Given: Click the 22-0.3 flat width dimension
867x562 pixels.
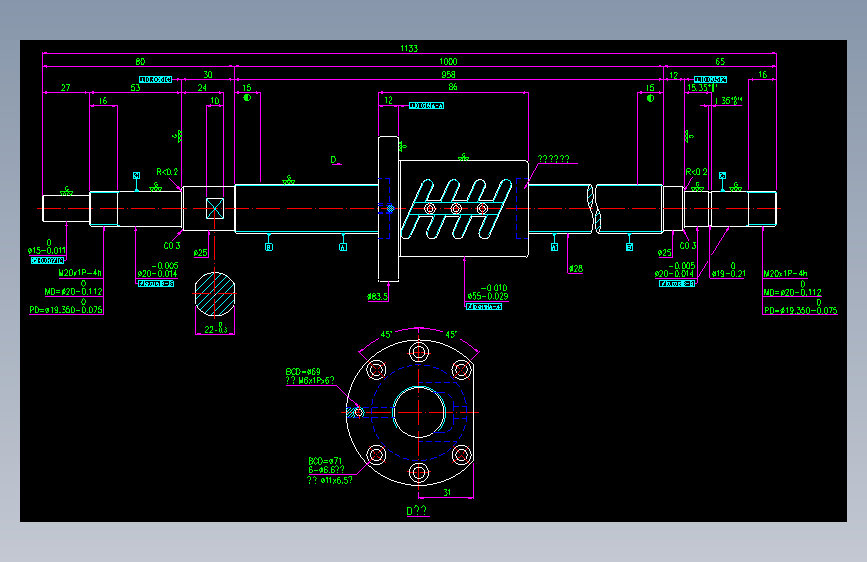Looking at the screenshot, I should [x=216, y=327].
